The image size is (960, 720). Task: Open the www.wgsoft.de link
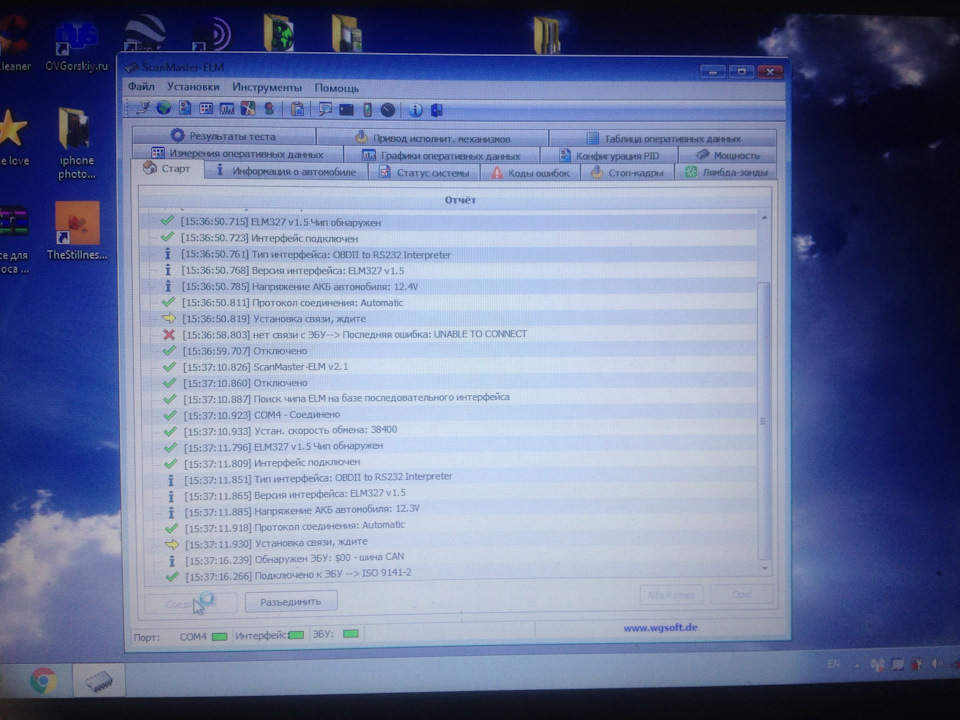click(x=661, y=628)
